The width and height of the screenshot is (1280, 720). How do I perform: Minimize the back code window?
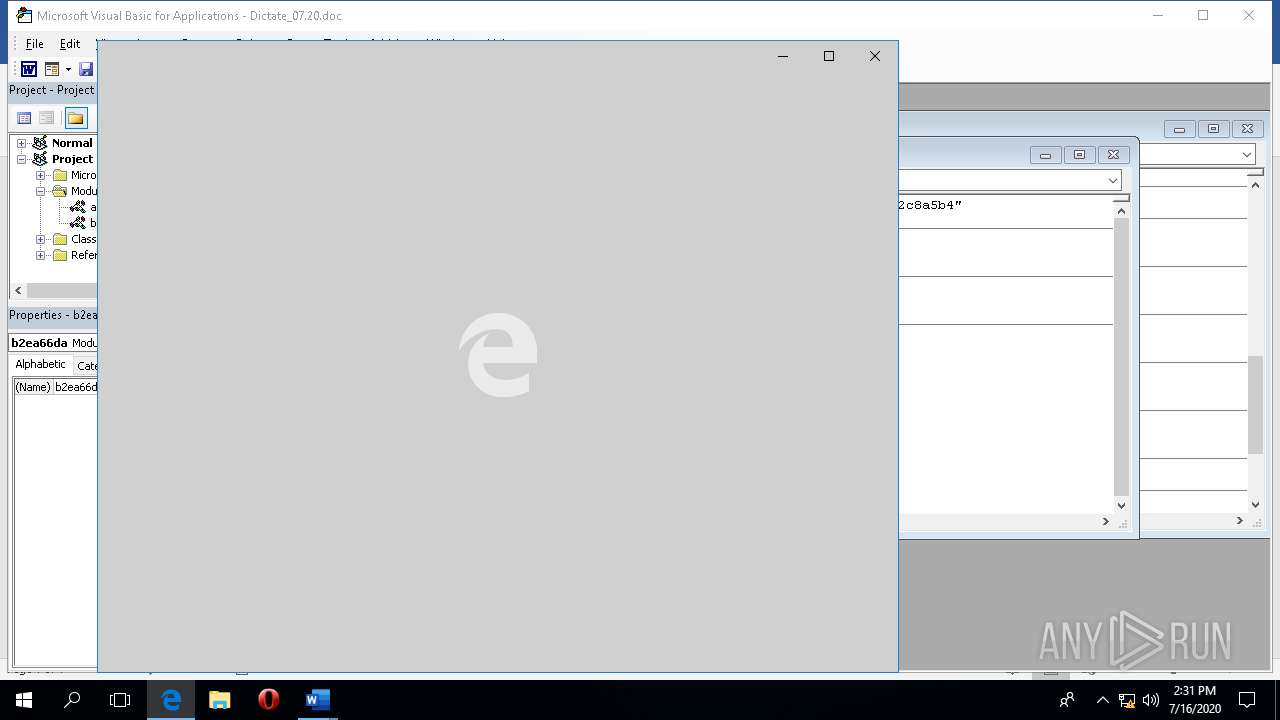coord(1179,129)
